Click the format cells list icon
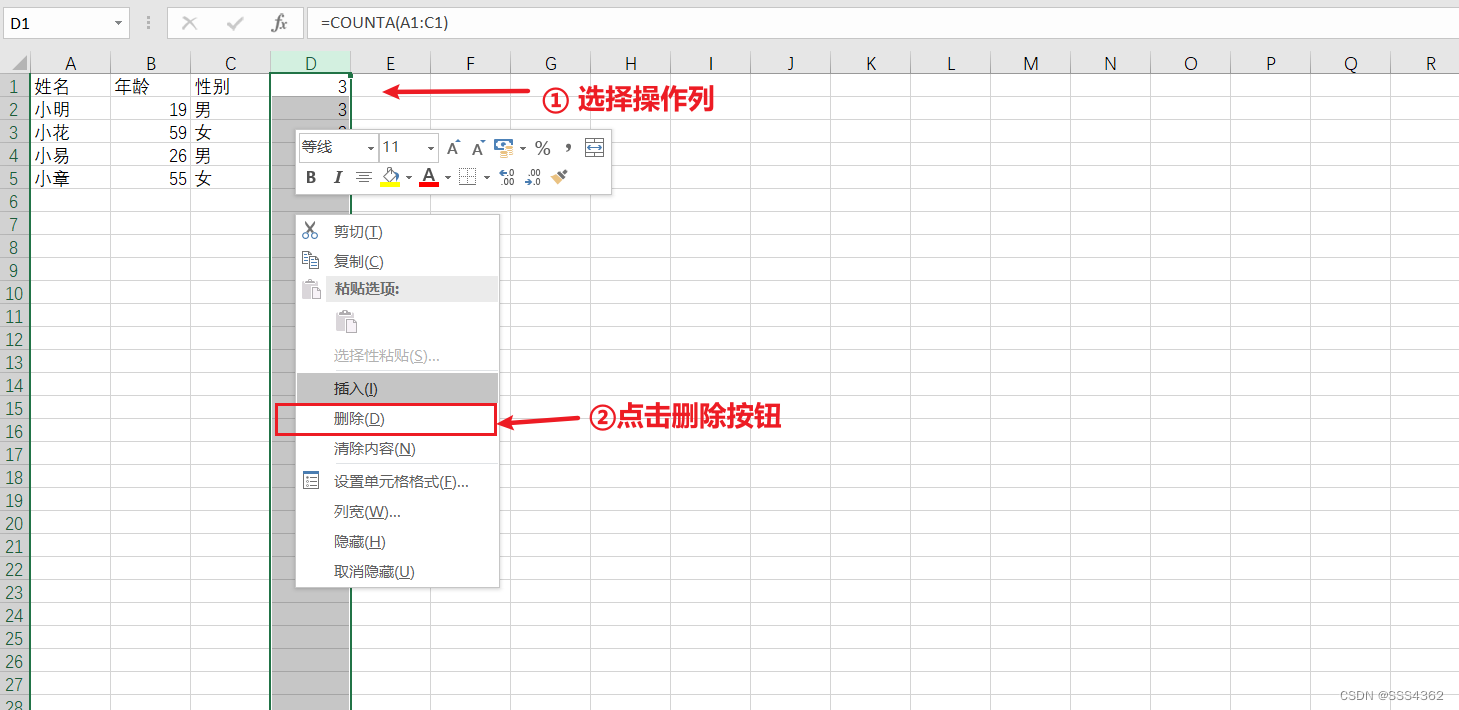1459x710 pixels. tap(311, 481)
